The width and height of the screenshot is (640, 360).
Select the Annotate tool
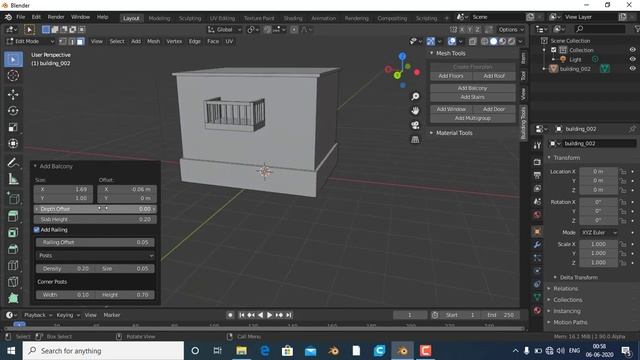[13, 162]
